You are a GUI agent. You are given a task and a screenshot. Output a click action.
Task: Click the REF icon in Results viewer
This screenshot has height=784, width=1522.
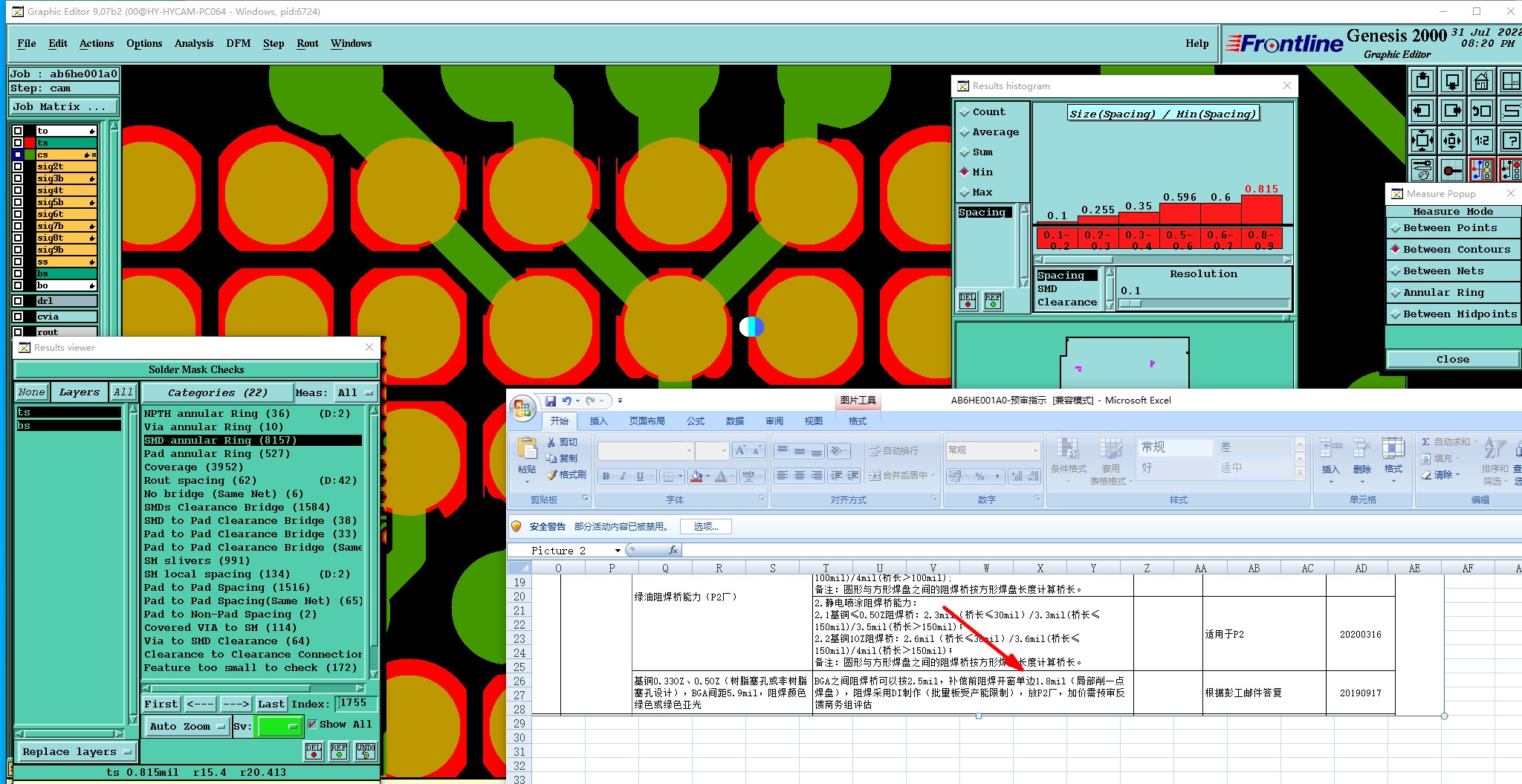[x=339, y=751]
